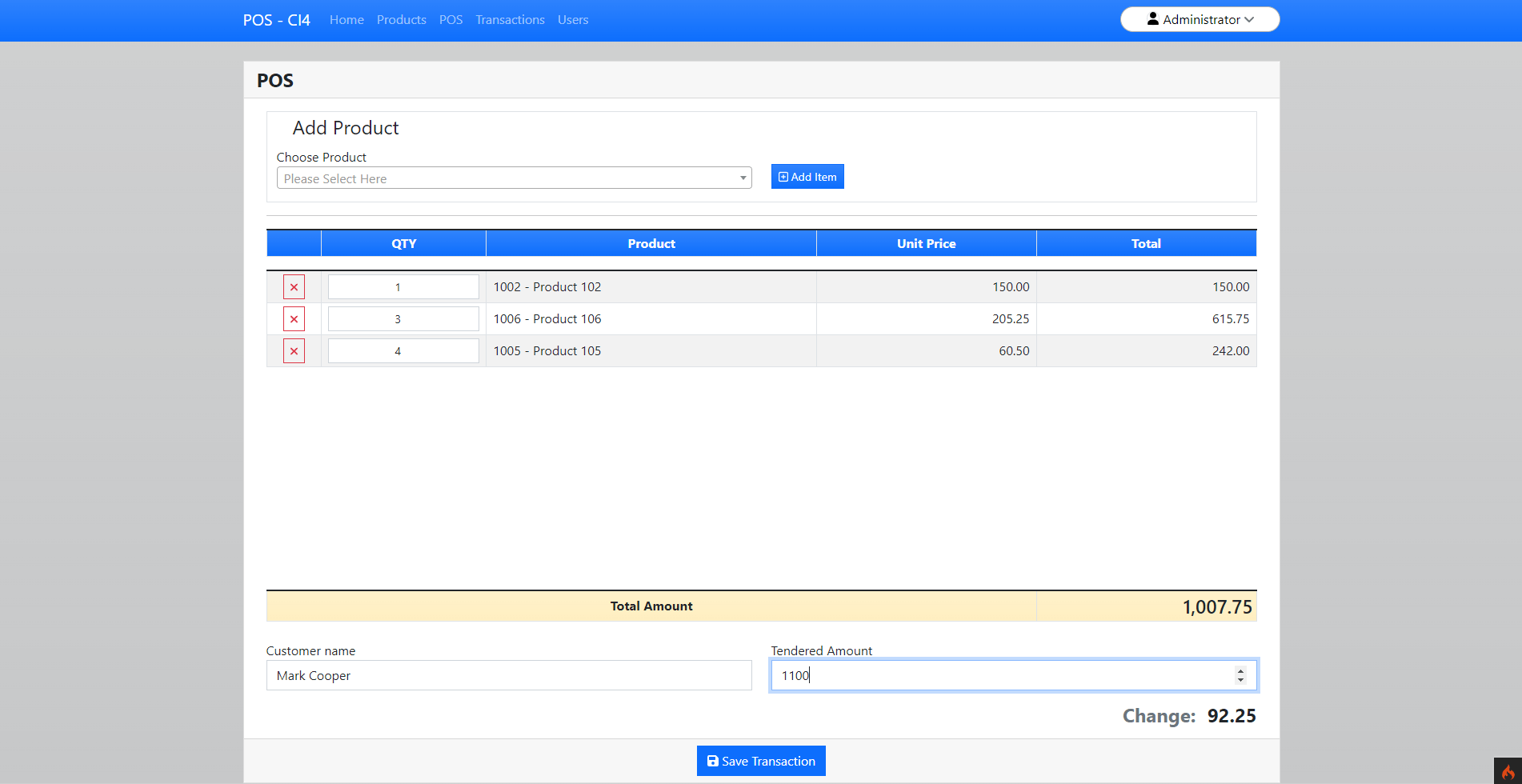Click the floppy disk save icon
This screenshot has height=784, width=1522.
pyautogui.click(x=711, y=761)
